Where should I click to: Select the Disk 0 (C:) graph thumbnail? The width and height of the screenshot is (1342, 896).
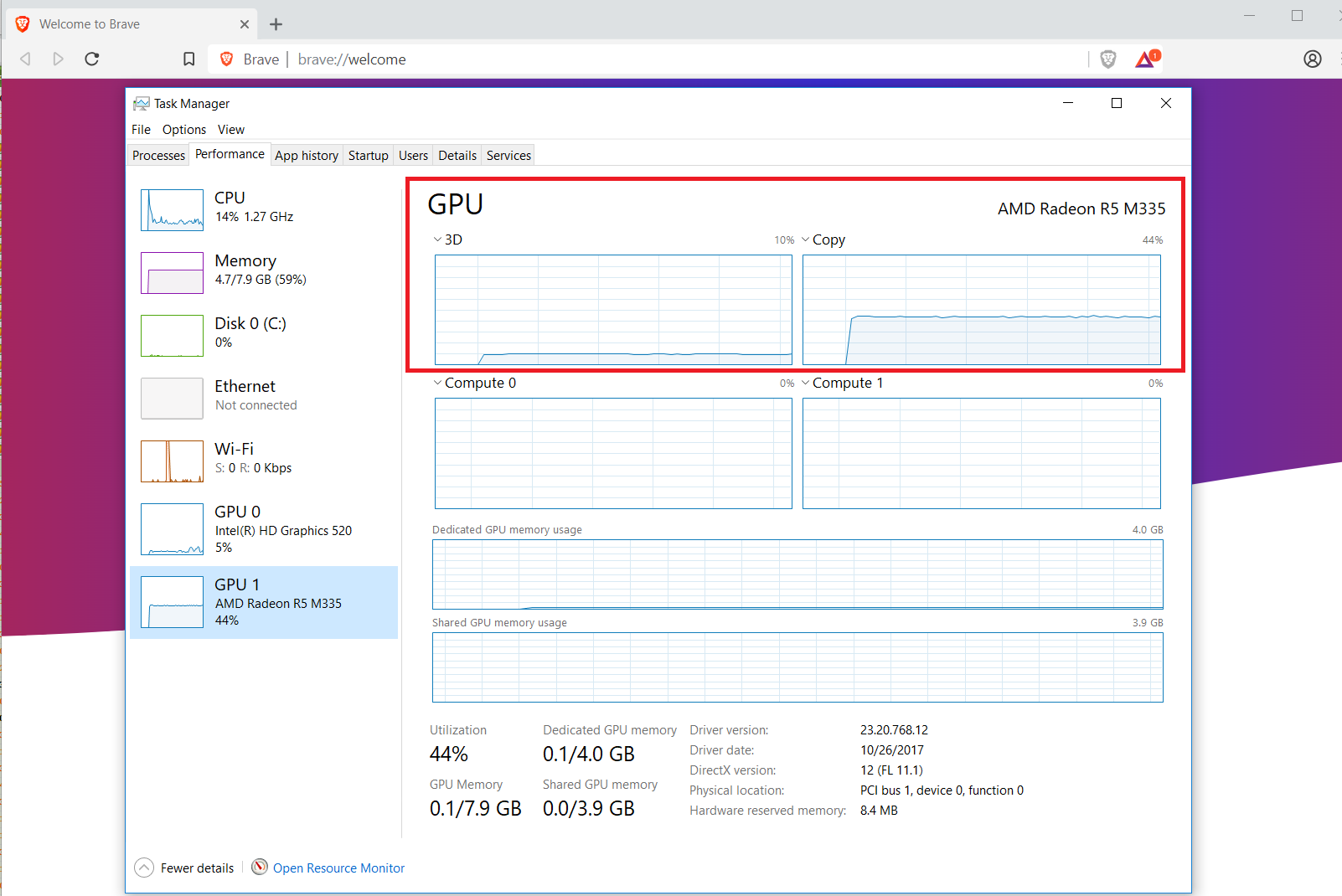[x=172, y=336]
